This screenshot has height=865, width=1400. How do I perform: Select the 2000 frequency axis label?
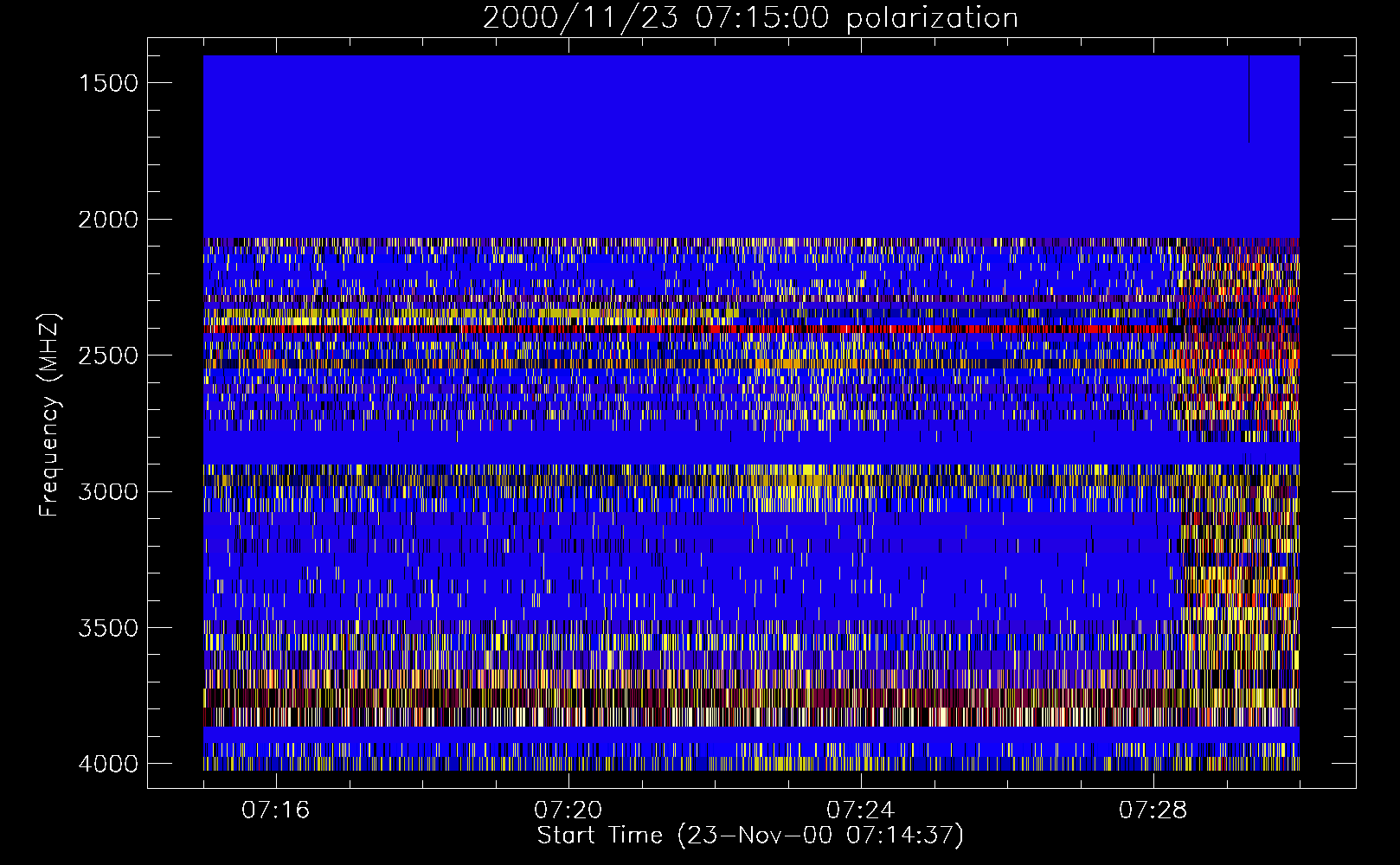(108, 220)
